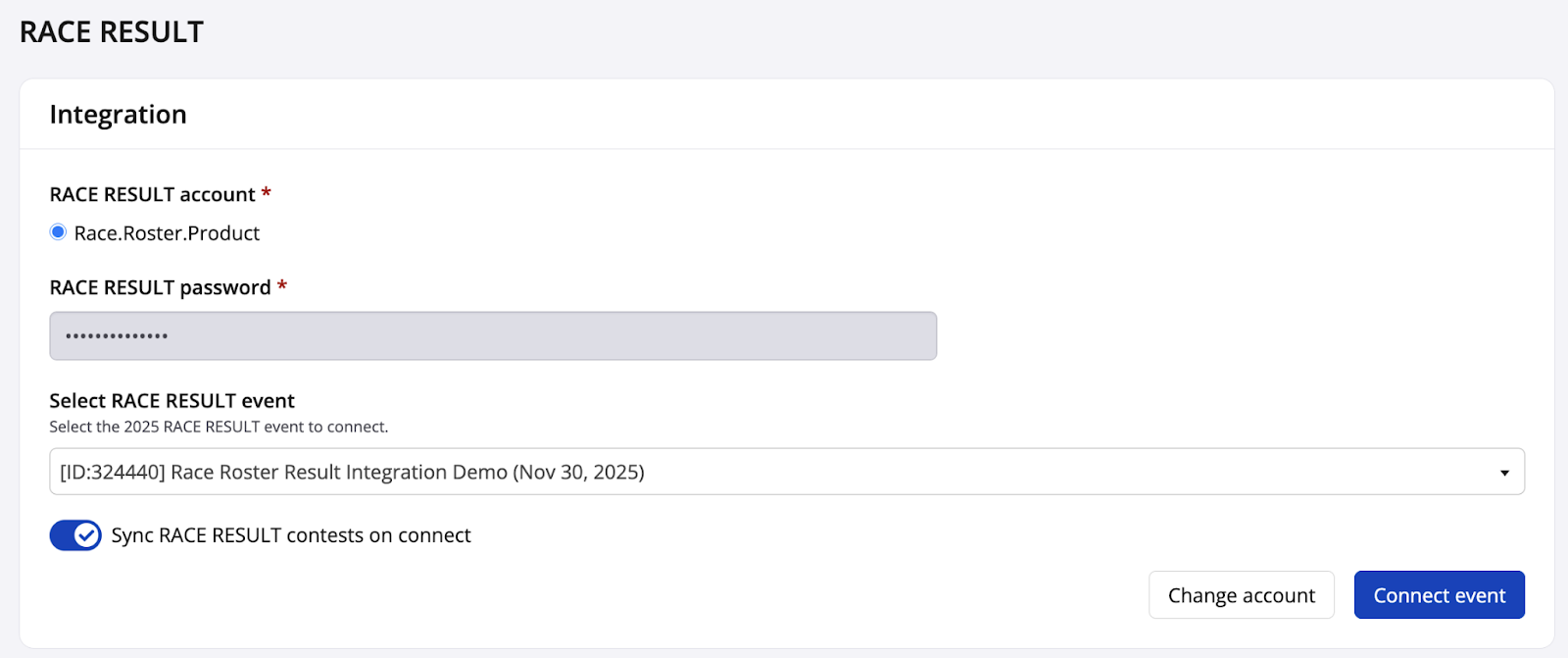Image resolution: width=1568 pixels, height=658 pixels.
Task: Click the checkmark icon inside the sync toggle
Action: (x=87, y=535)
